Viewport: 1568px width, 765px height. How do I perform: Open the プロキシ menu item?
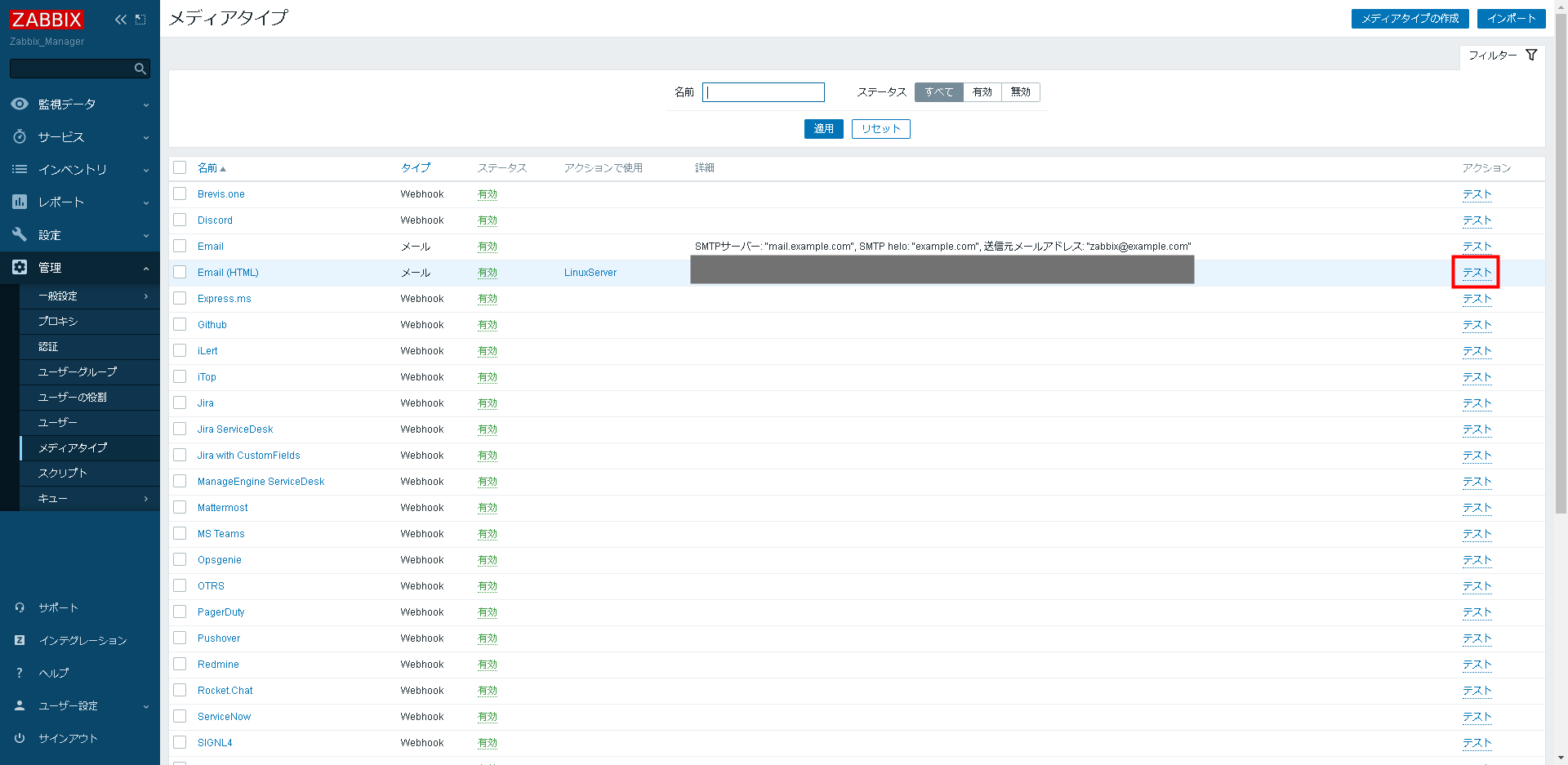pyautogui.click(x=90, y=321)
